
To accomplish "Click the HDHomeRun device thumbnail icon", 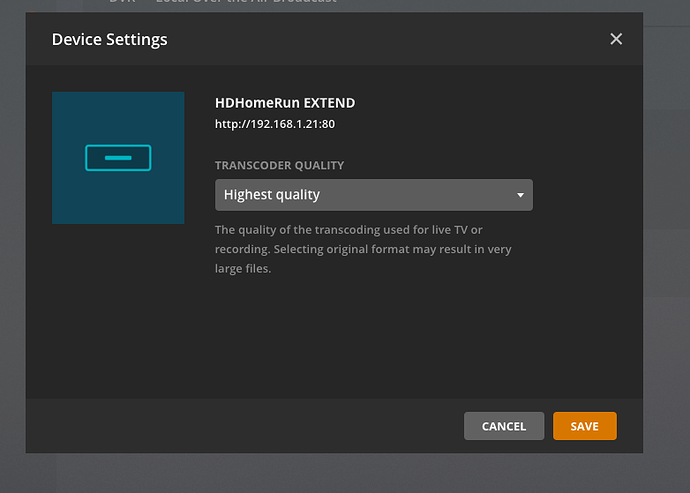I will [118, 158].
